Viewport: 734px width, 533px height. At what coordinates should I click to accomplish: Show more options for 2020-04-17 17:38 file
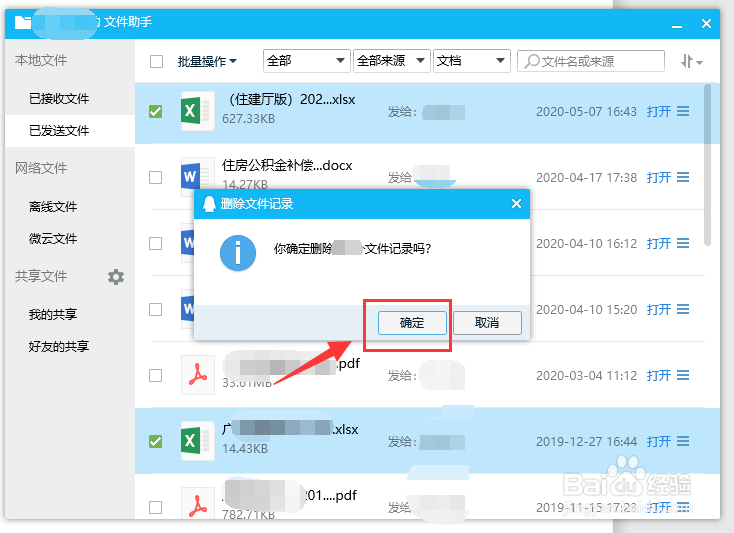683,177
